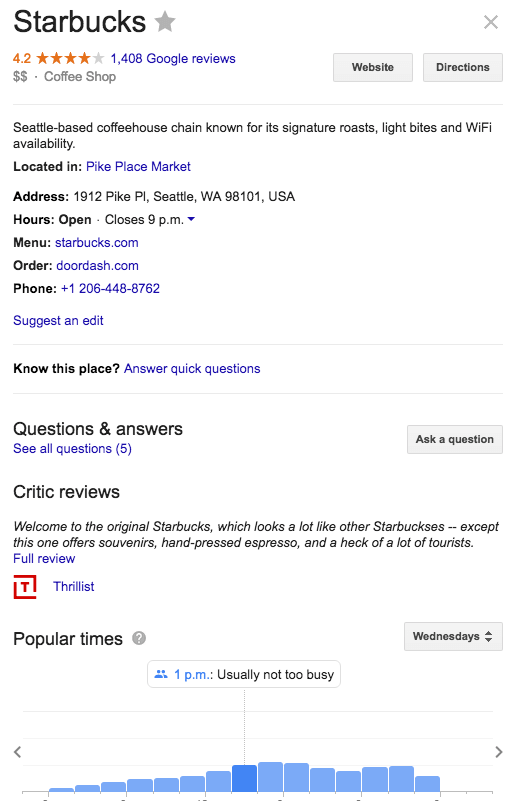Order via the doordash.com link
514x801 pixels.
[x=97, y=266]
